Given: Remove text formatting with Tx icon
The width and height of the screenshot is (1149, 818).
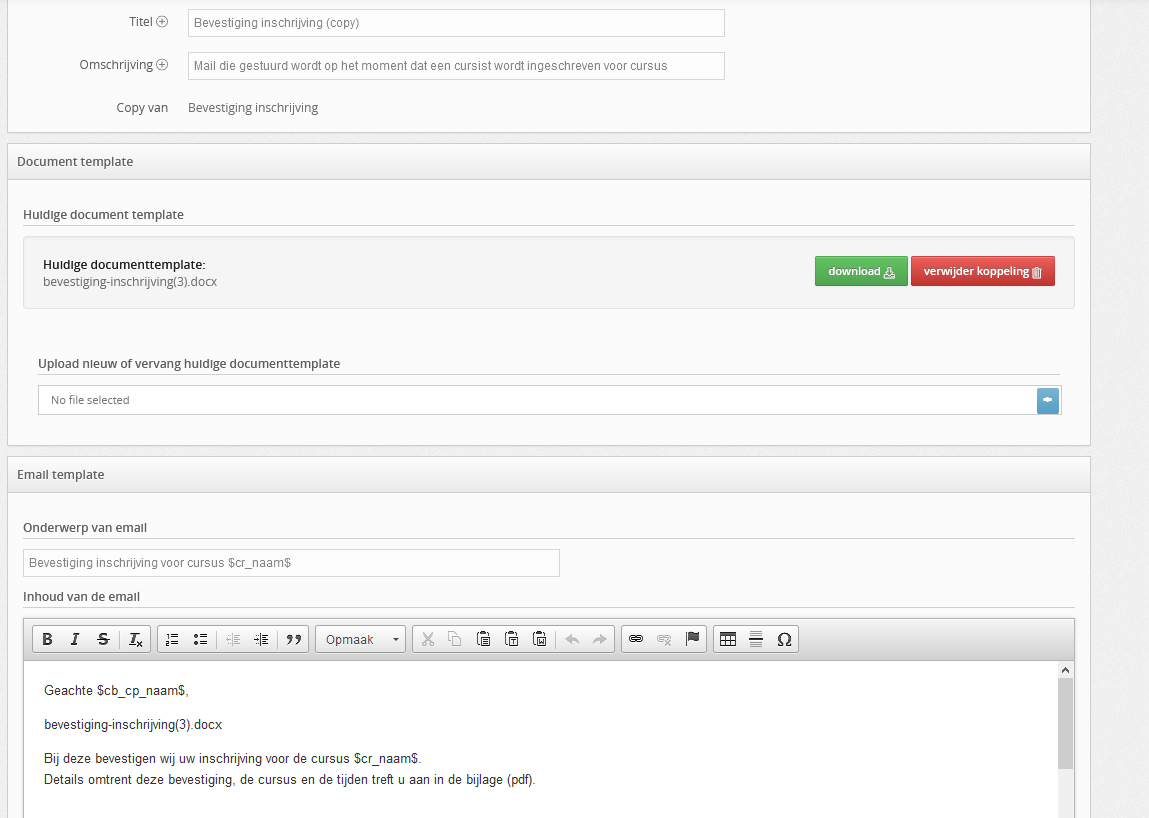Looking at the screenshot, I should [x=136, y=639].
